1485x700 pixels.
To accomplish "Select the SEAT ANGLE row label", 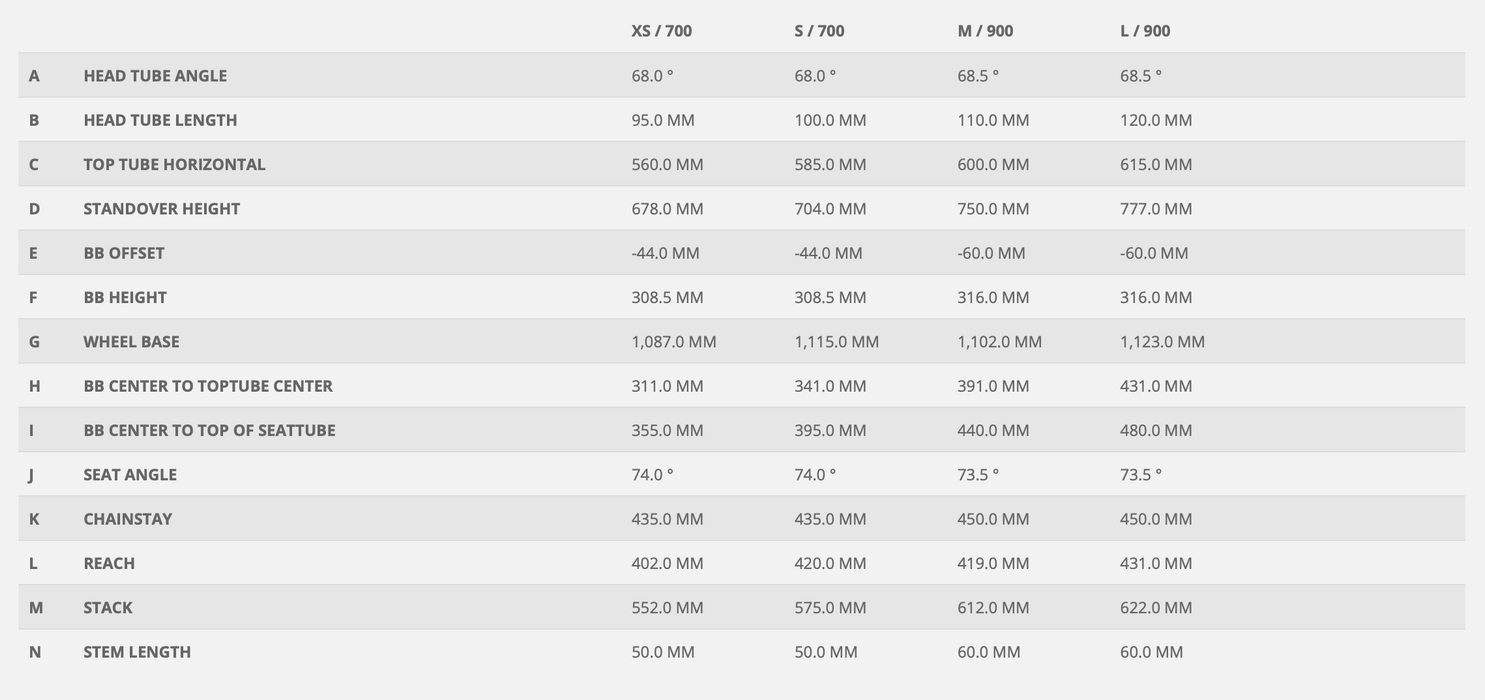I will [x=130, y=475].
